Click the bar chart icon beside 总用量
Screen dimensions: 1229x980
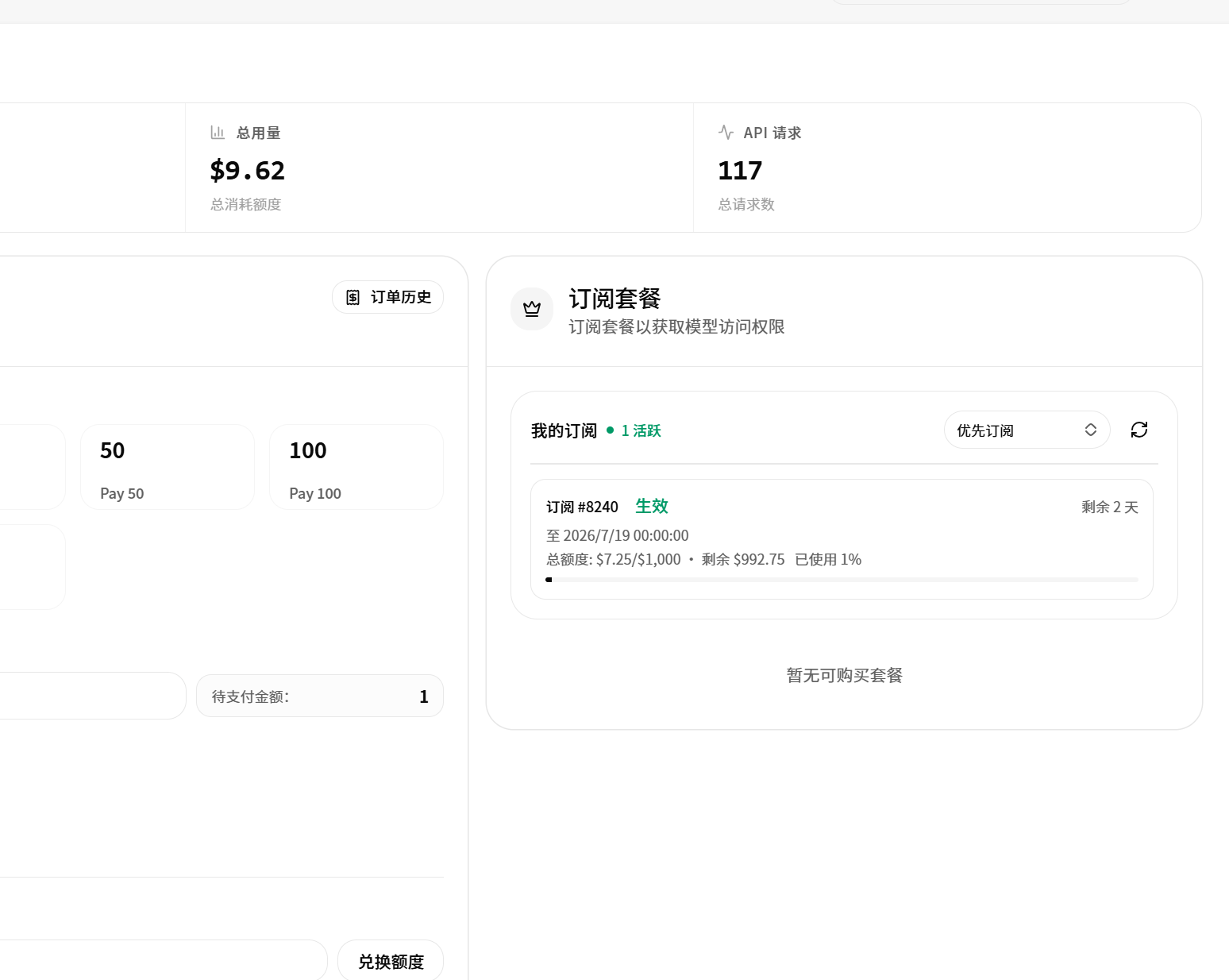coord(218,133)
